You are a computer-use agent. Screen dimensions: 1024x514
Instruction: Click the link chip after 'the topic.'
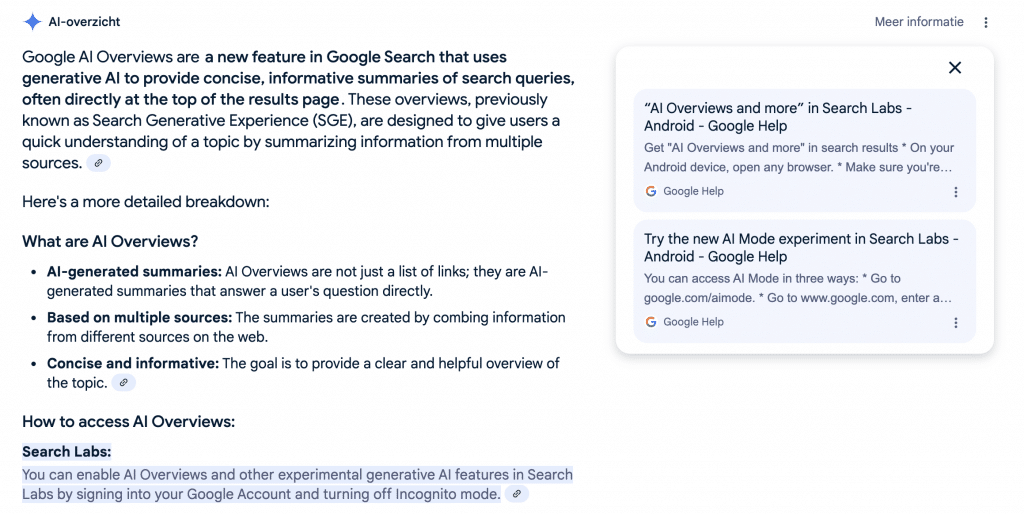coord(123,383)
